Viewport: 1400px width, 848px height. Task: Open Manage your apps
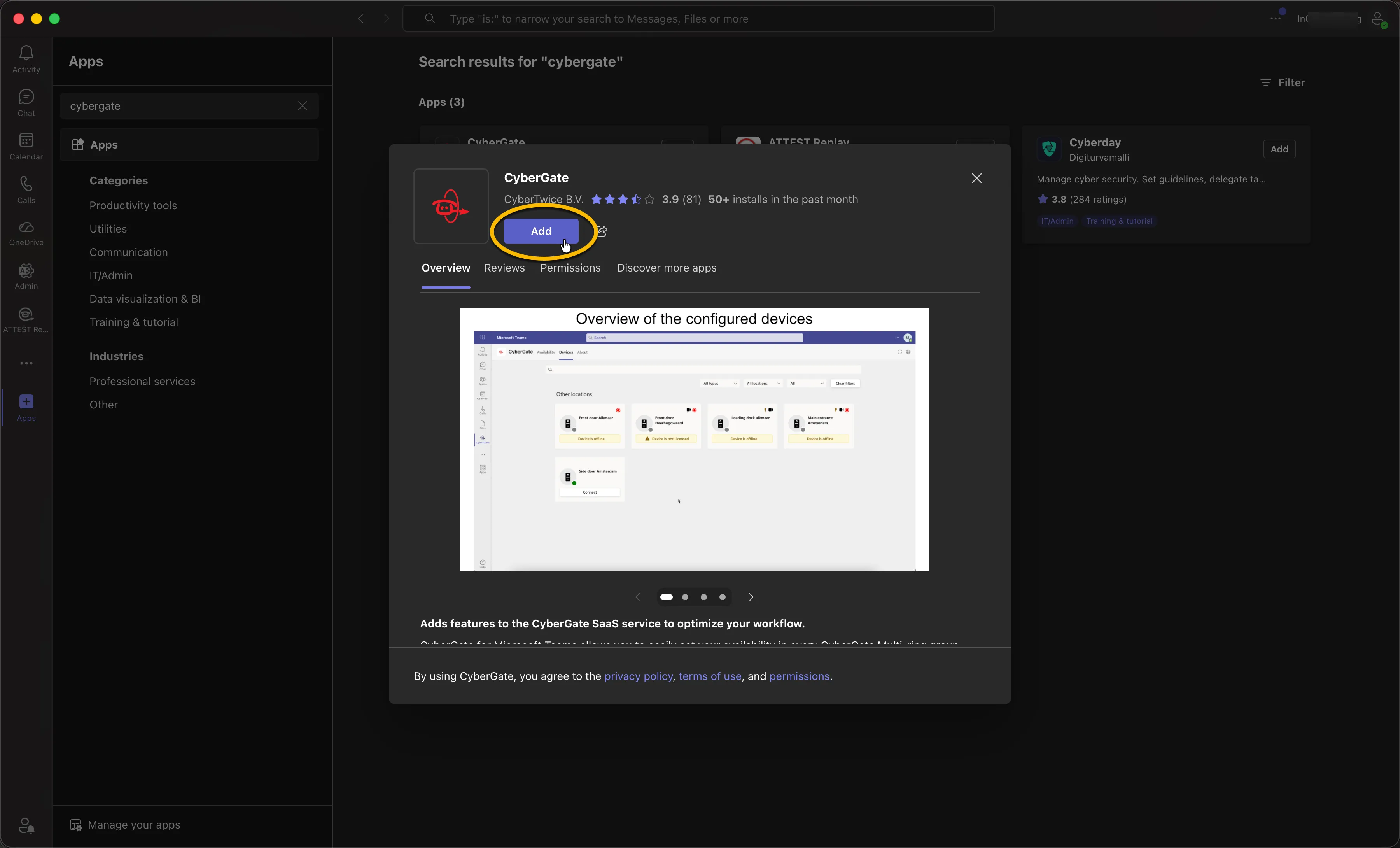(x=125, y=825)
